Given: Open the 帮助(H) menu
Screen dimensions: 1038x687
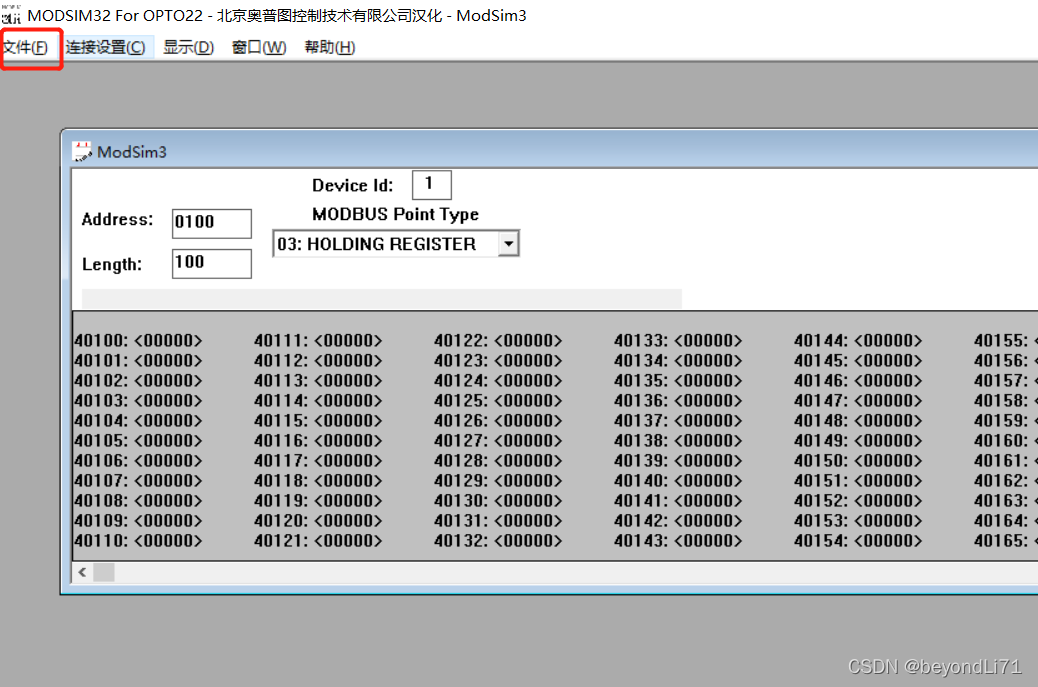Looking at the screenshot, I should (330, 48).
